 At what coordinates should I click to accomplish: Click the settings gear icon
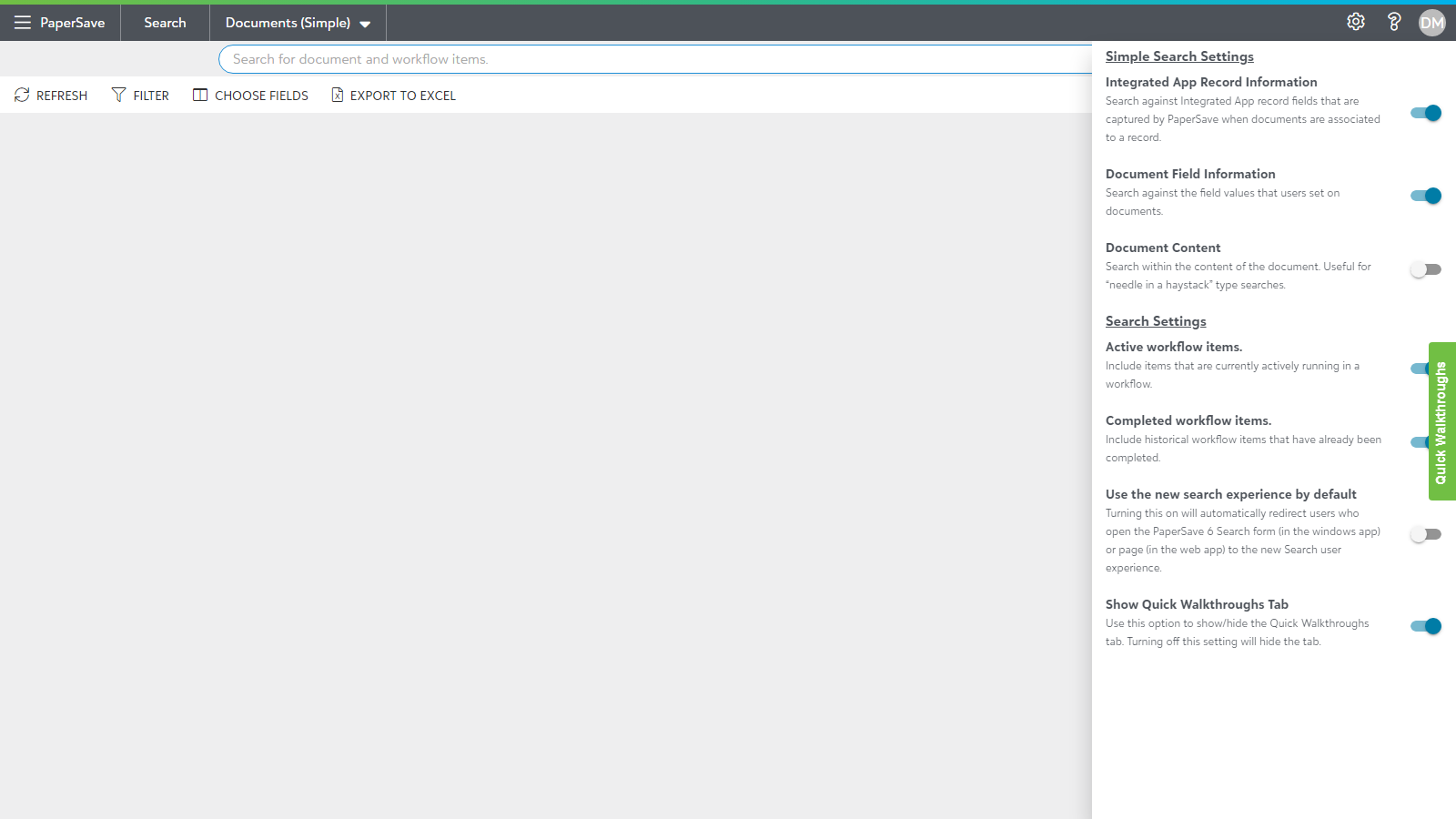[1356, 22]
